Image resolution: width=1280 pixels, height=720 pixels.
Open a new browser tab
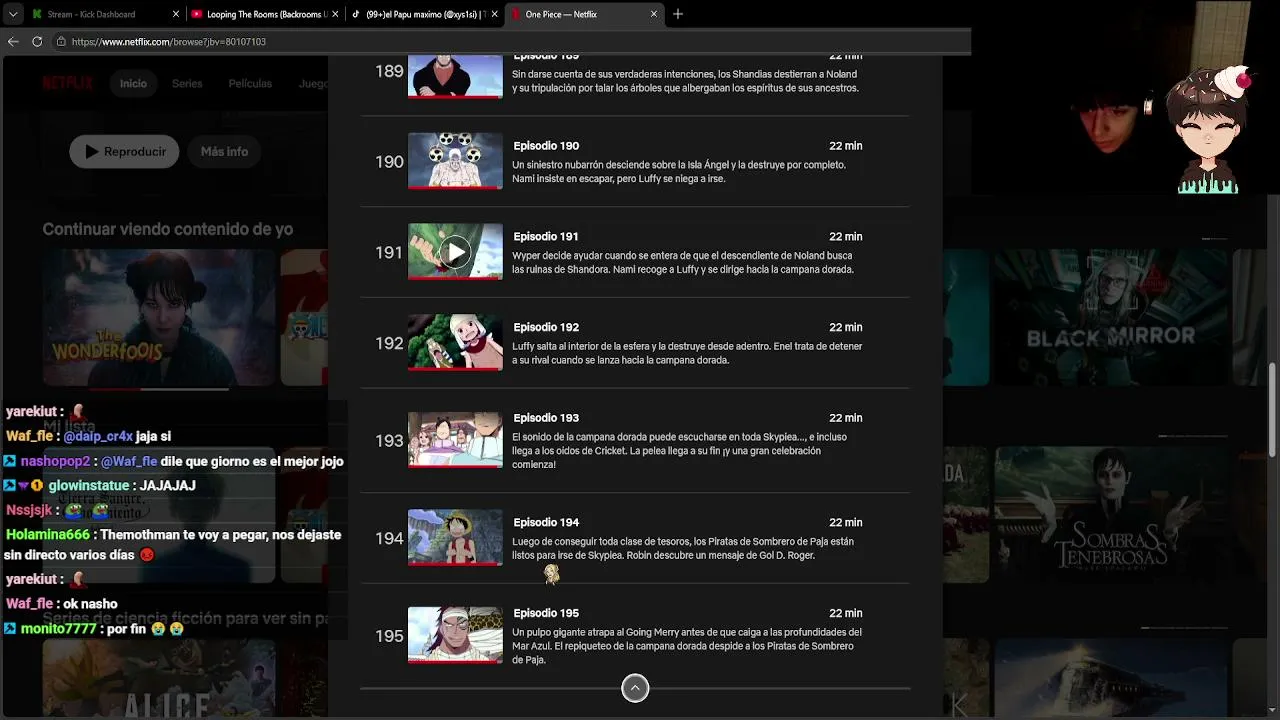(x=678, y=14)
